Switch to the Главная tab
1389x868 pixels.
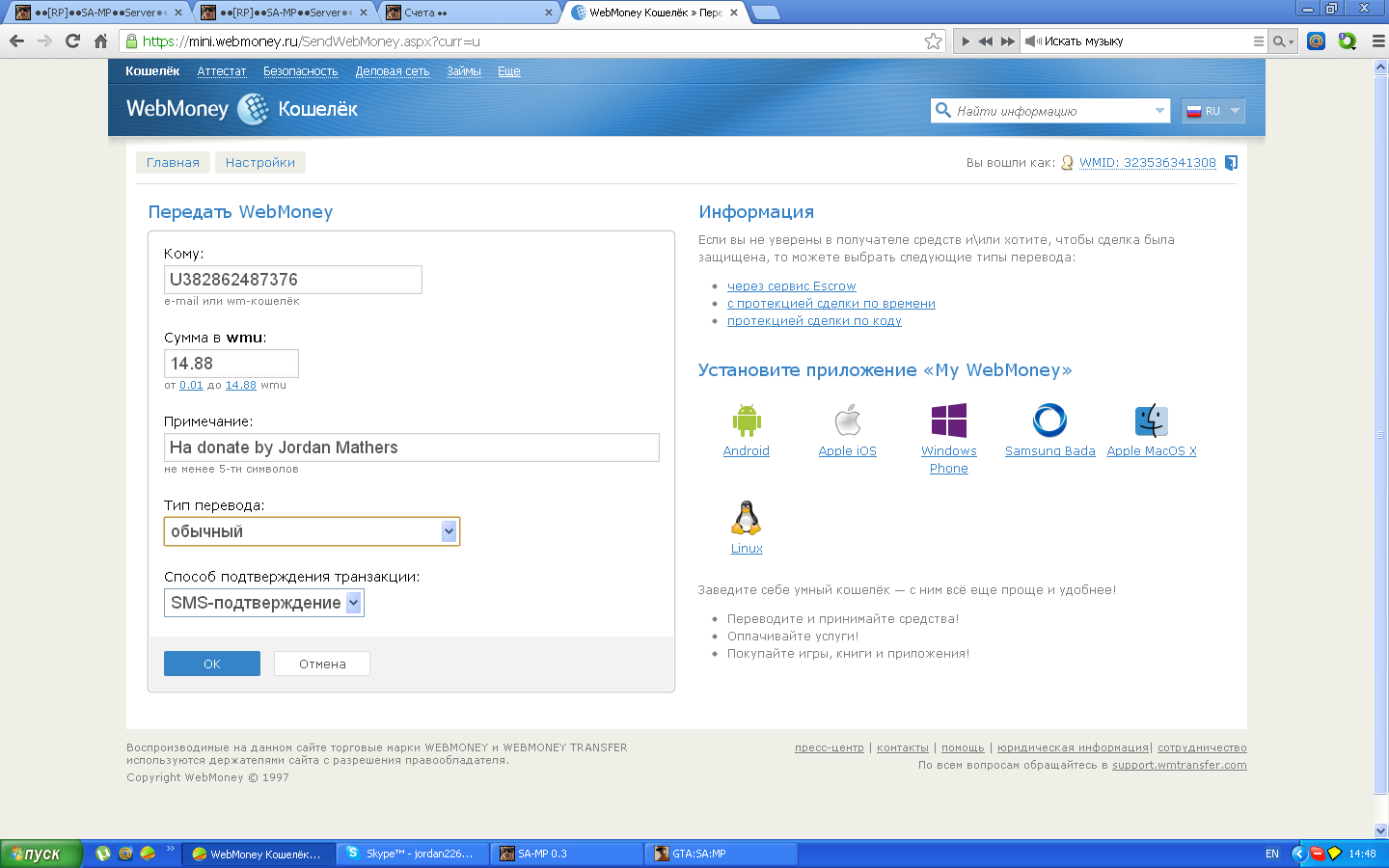click(x=173, y=162)
